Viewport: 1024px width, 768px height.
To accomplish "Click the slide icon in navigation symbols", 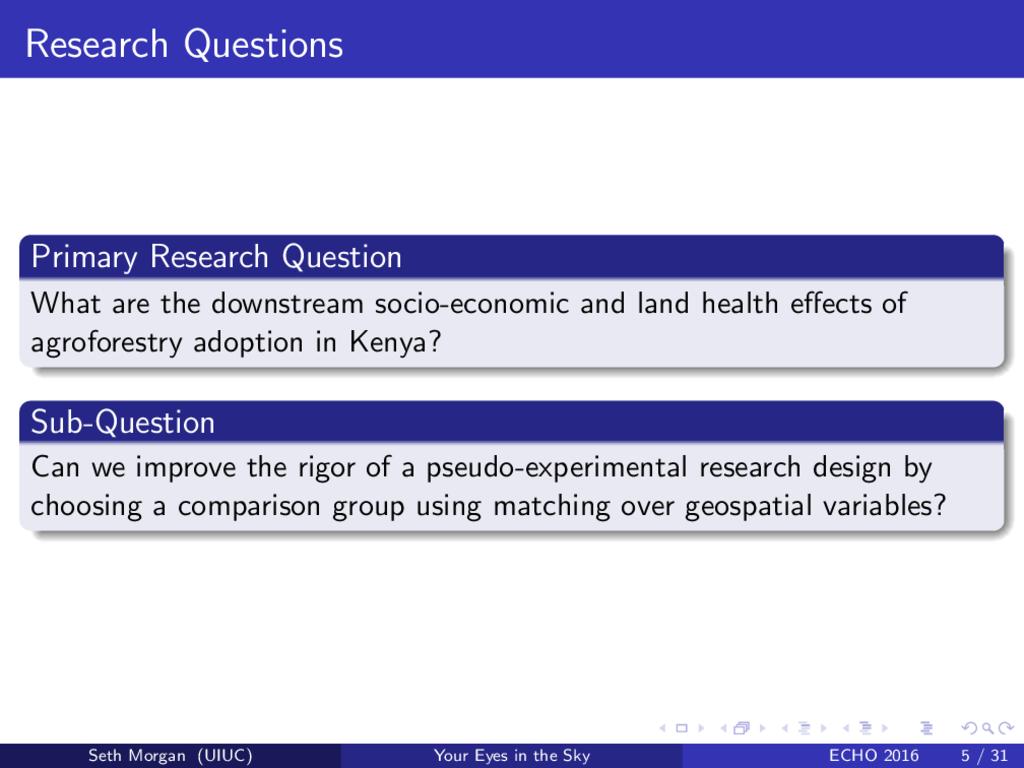I will point(681,728).
